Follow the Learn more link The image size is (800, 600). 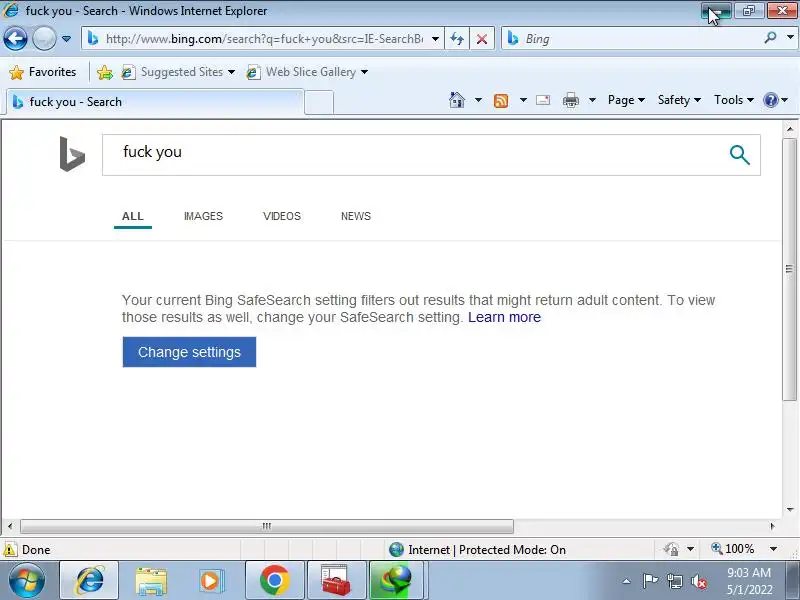click(504, 317)
